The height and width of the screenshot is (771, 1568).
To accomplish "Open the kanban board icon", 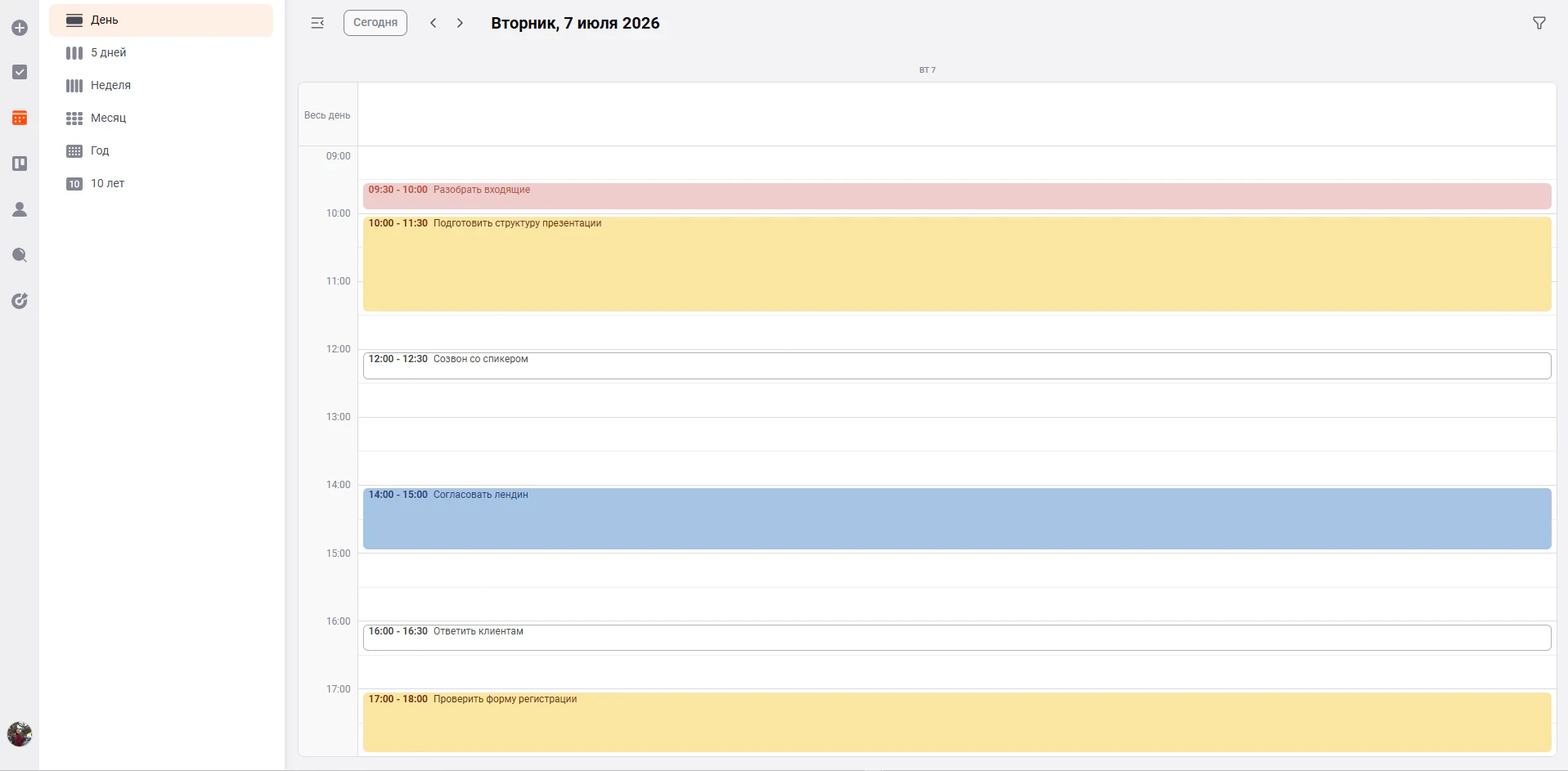I will [x=20, y=164].
